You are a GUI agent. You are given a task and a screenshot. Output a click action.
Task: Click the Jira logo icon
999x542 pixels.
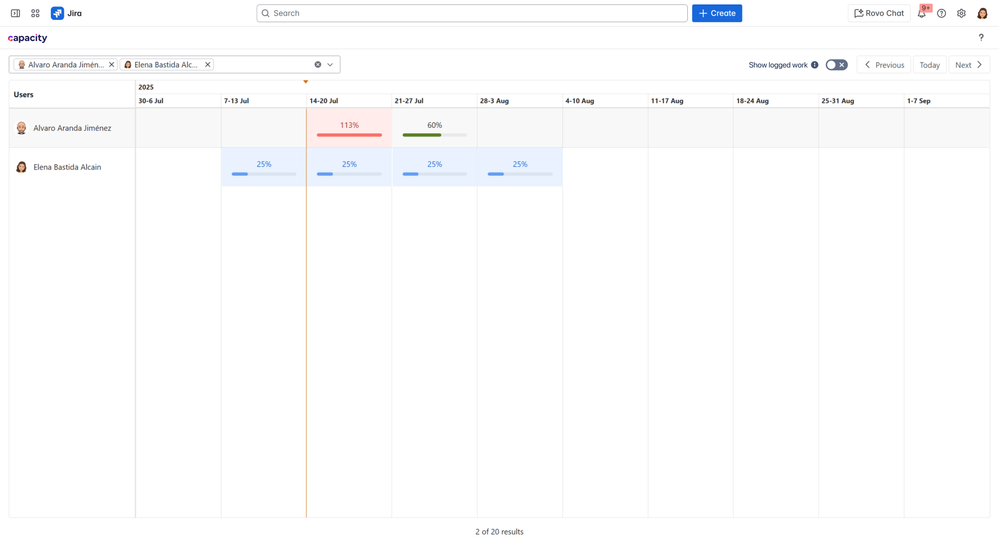[x=57, y=13]
